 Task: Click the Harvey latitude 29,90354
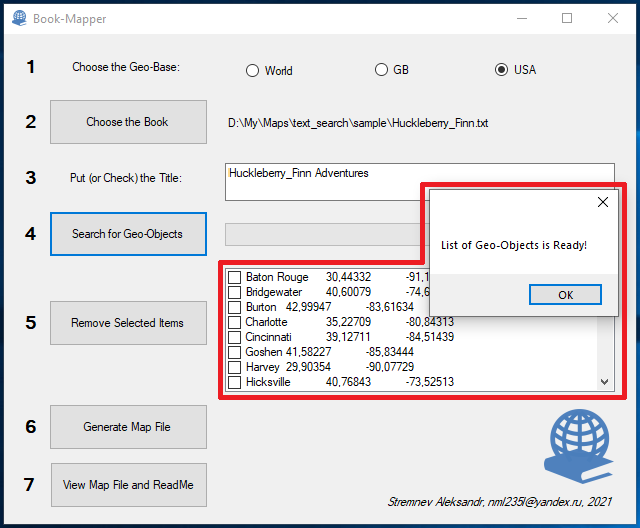(308, 367)
